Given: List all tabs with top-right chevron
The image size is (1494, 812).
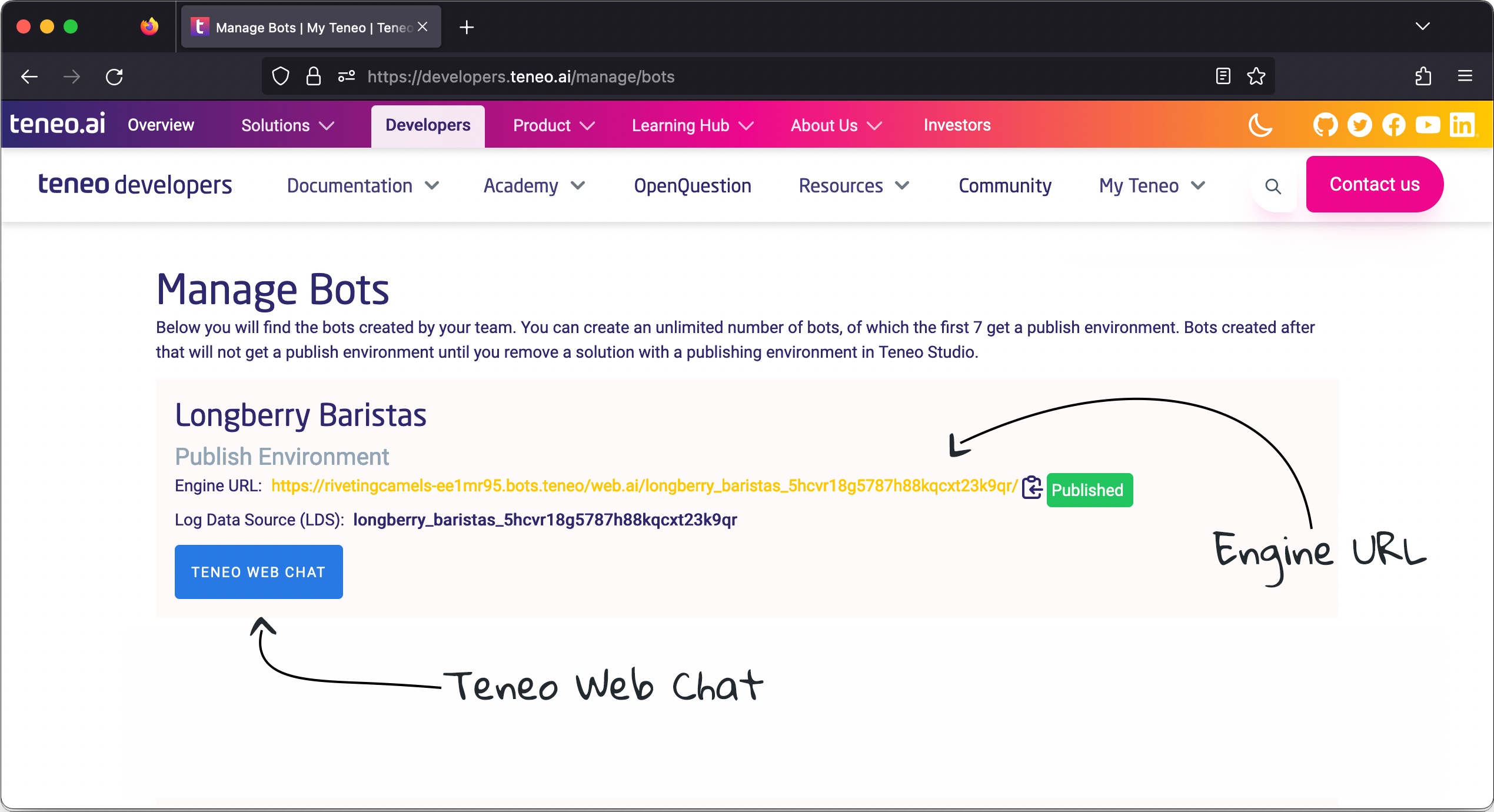Looking at the screenshot, I should (1423, 26).
